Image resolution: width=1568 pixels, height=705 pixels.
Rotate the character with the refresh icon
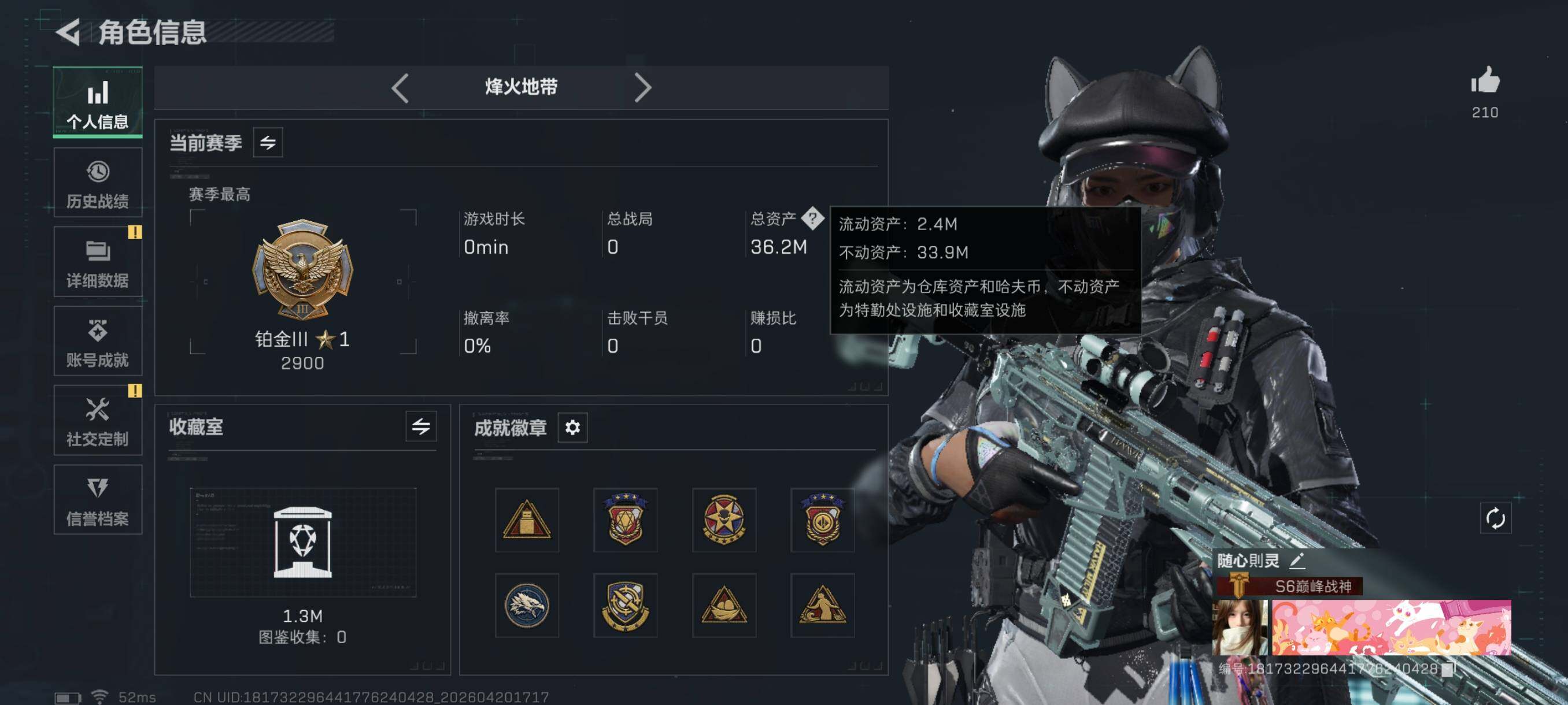click(1496, 519)
